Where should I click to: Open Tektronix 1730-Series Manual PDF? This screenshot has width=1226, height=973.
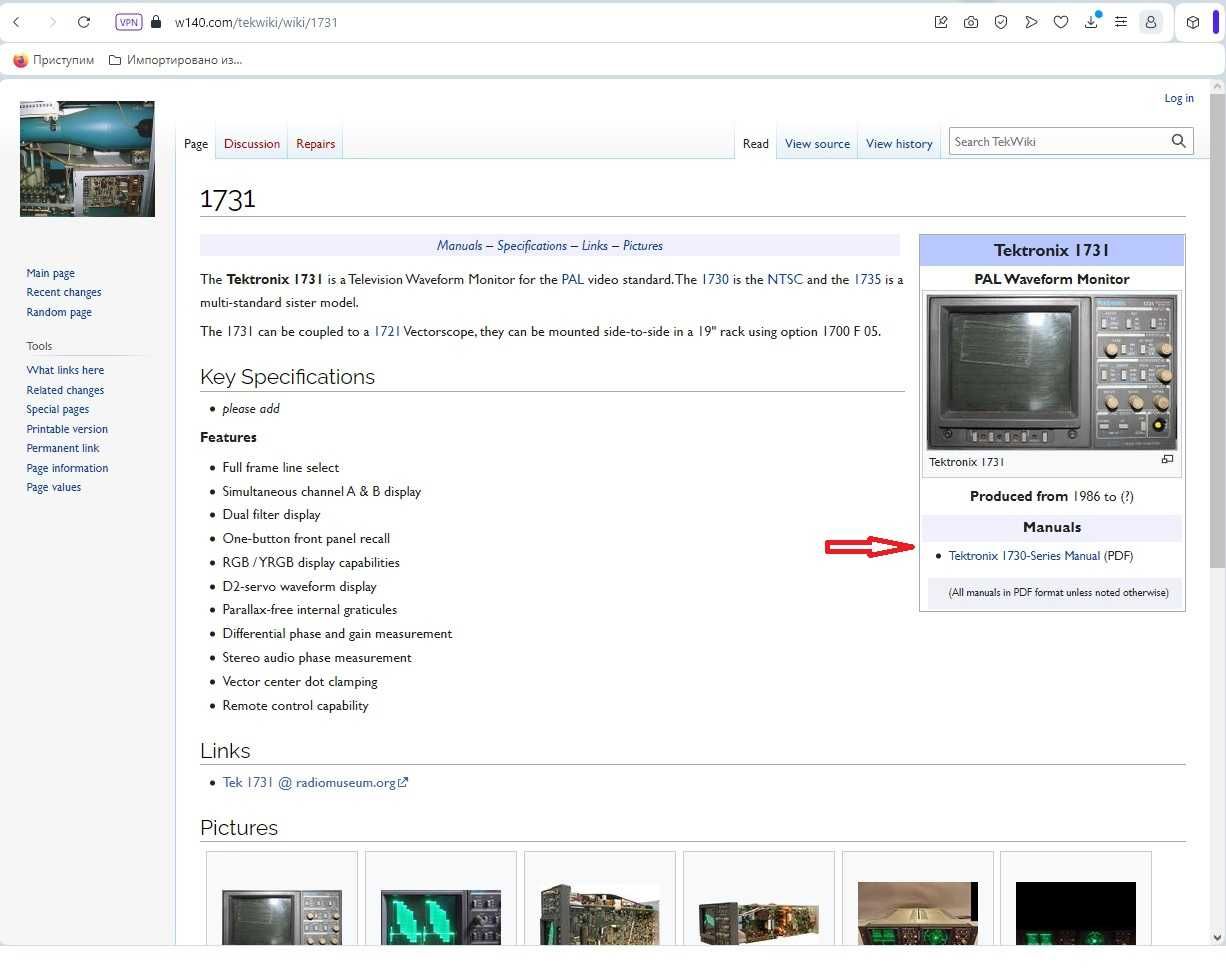pos(1024,556)
